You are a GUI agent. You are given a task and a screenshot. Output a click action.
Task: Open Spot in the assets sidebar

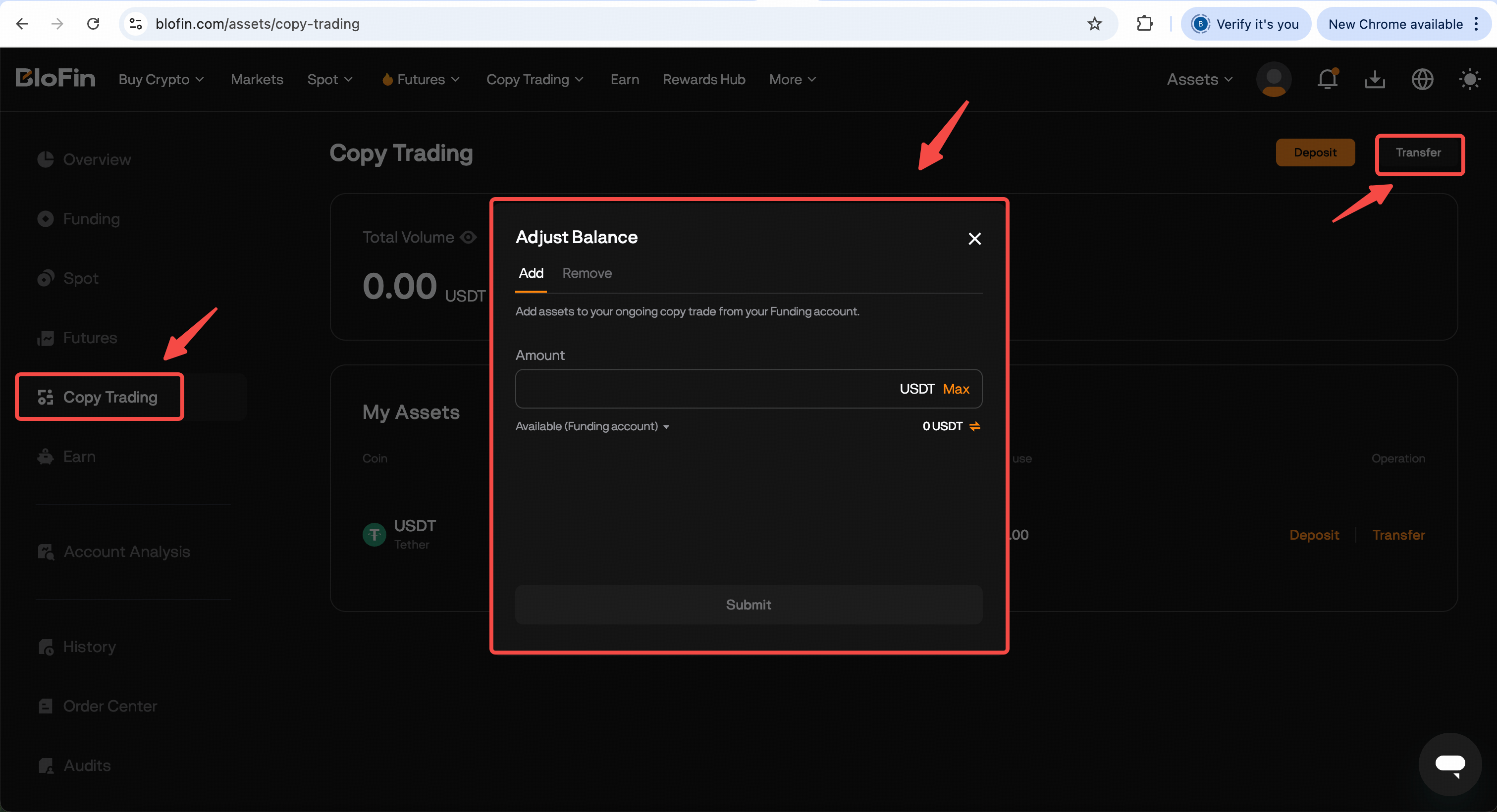(x=68, y=278)
